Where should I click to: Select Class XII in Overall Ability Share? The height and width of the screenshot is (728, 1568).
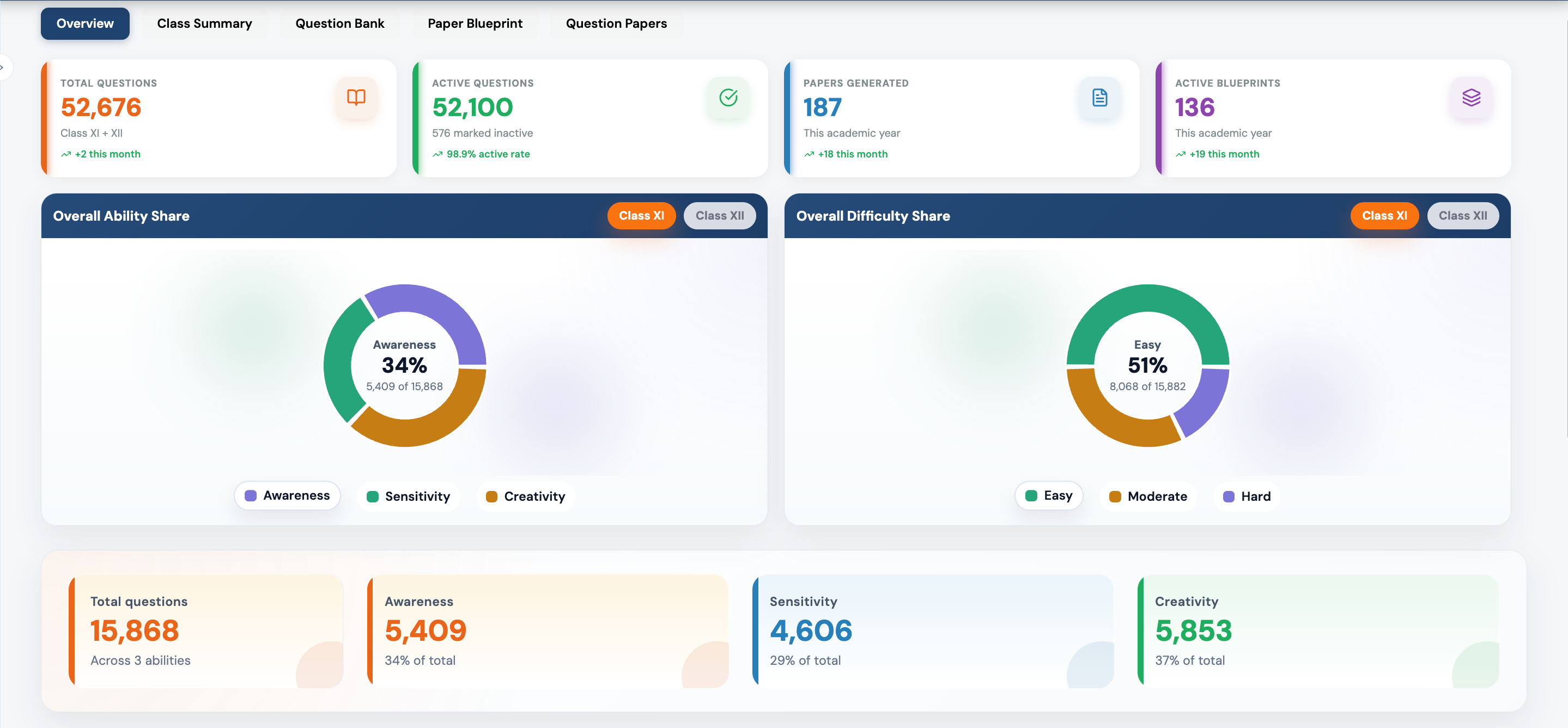pyautogui.click(x=720, y=216)
